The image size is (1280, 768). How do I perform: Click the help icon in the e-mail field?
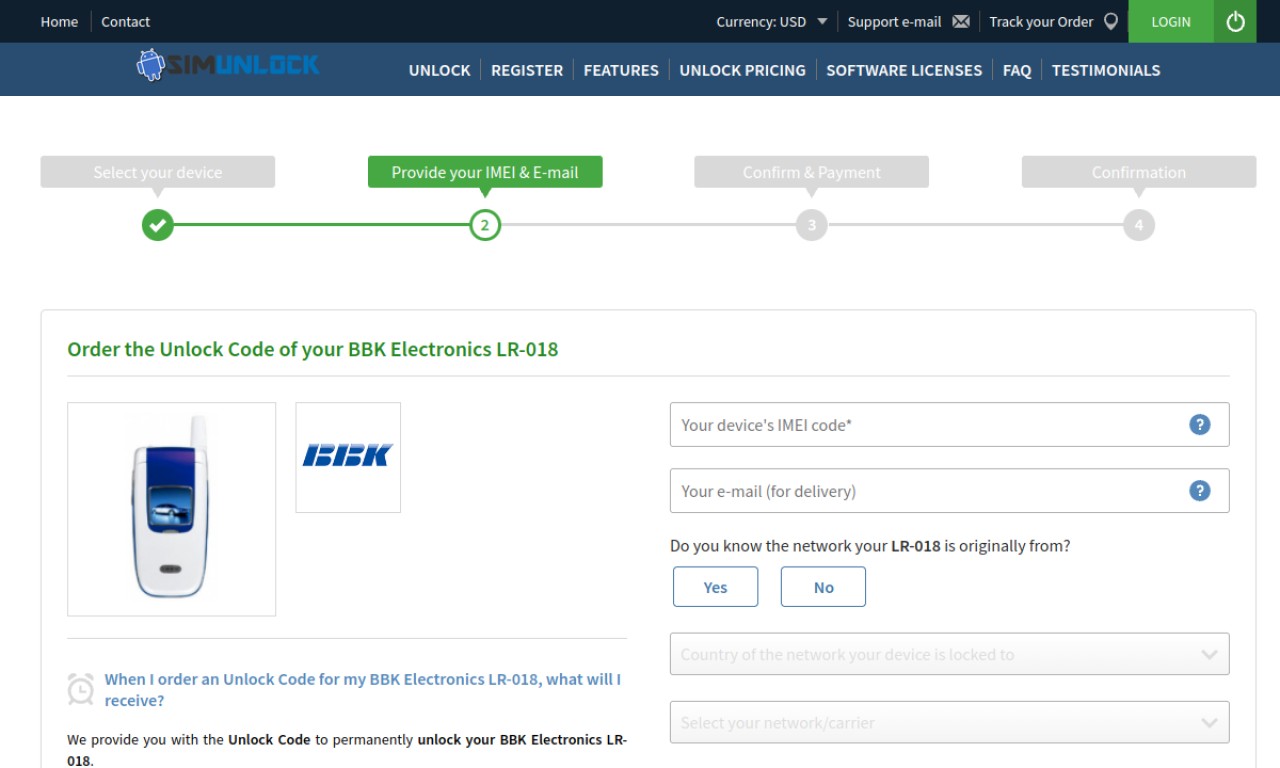[x=1200, y=491]
